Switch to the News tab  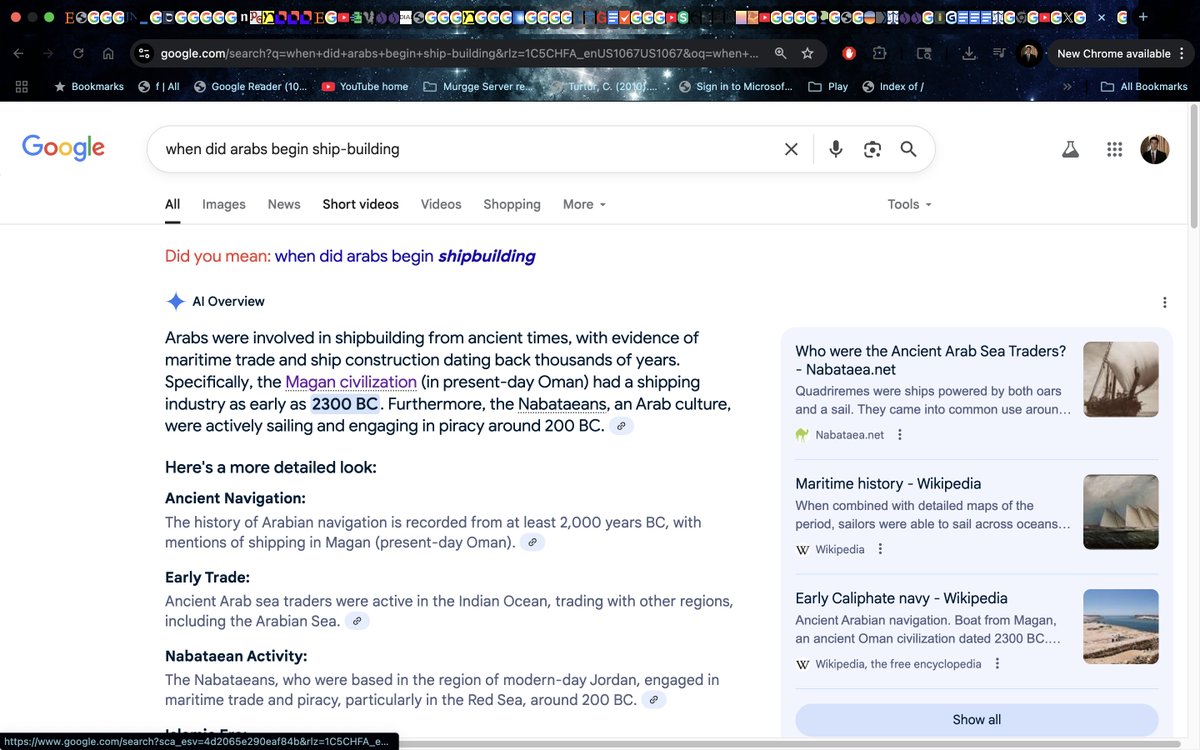click(284, 204)
